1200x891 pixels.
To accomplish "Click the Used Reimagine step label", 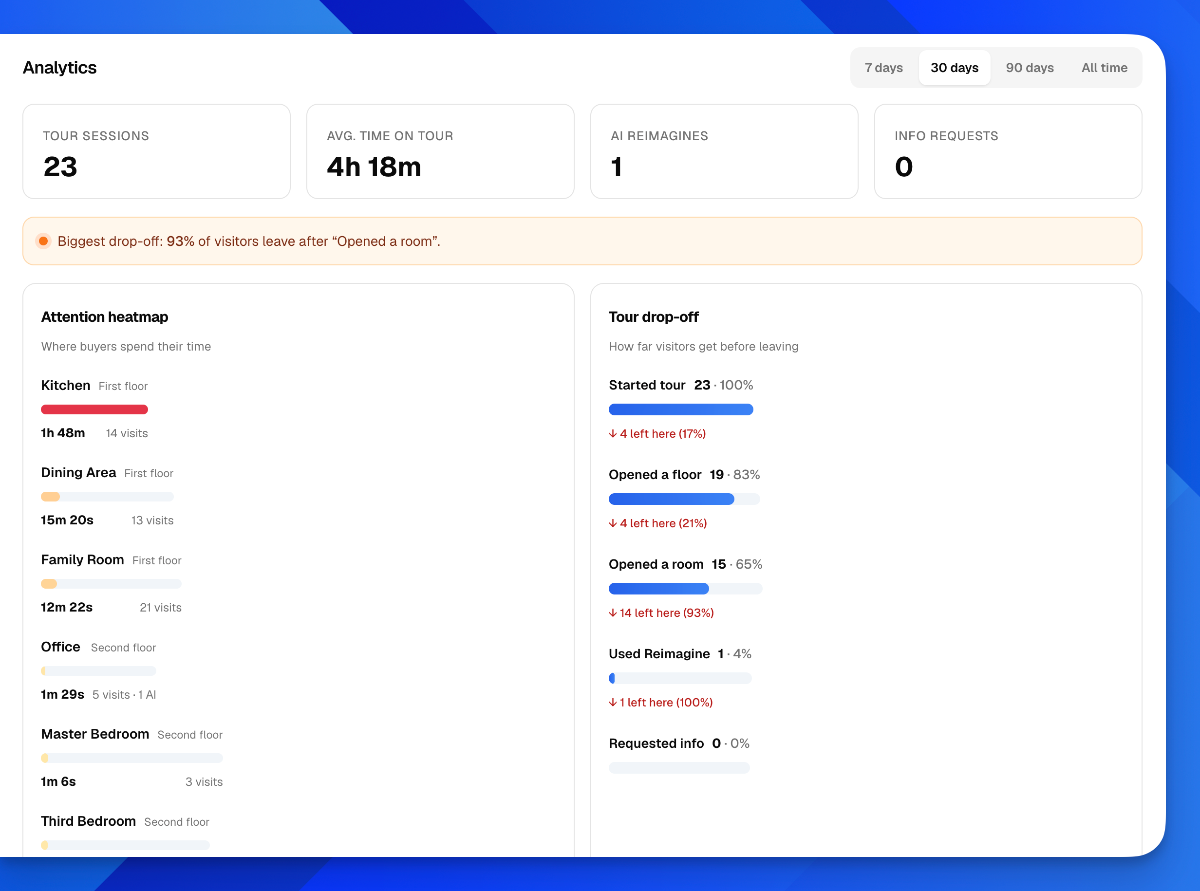I will pyautogui.click(x=659, y=653).
